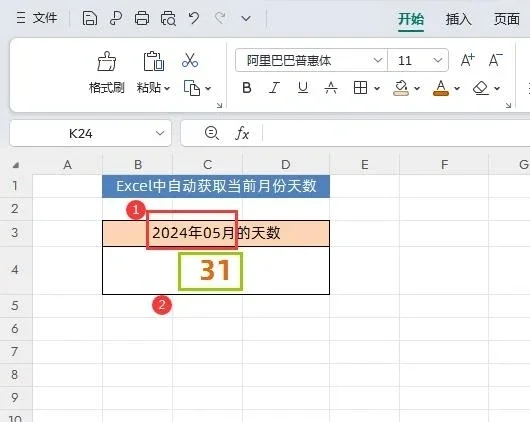
Task: Select column E header
Action: (365, 165)
